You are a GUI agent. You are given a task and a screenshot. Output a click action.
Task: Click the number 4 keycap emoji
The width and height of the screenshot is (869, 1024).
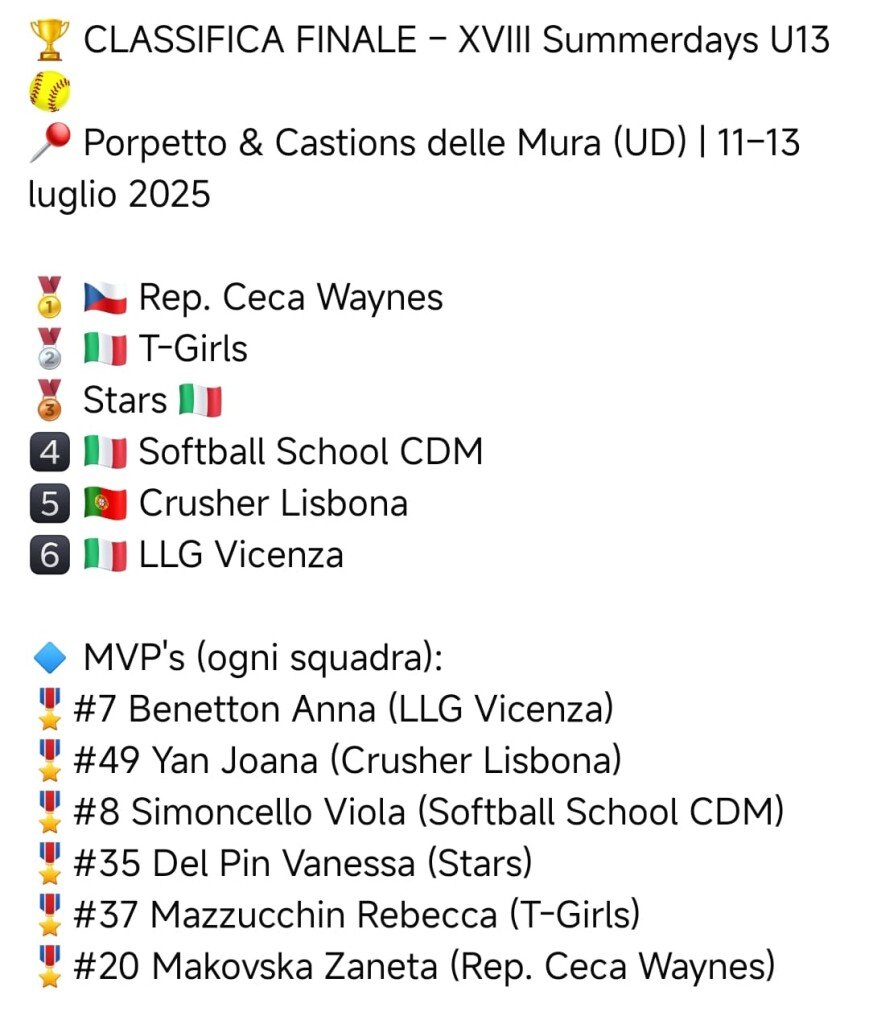coord(49,452)
